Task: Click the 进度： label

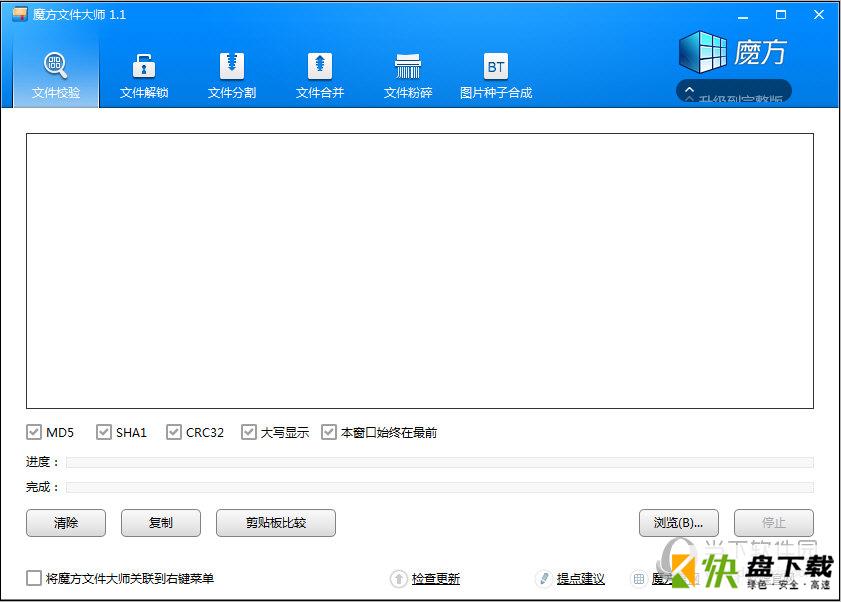Action: 42,462
